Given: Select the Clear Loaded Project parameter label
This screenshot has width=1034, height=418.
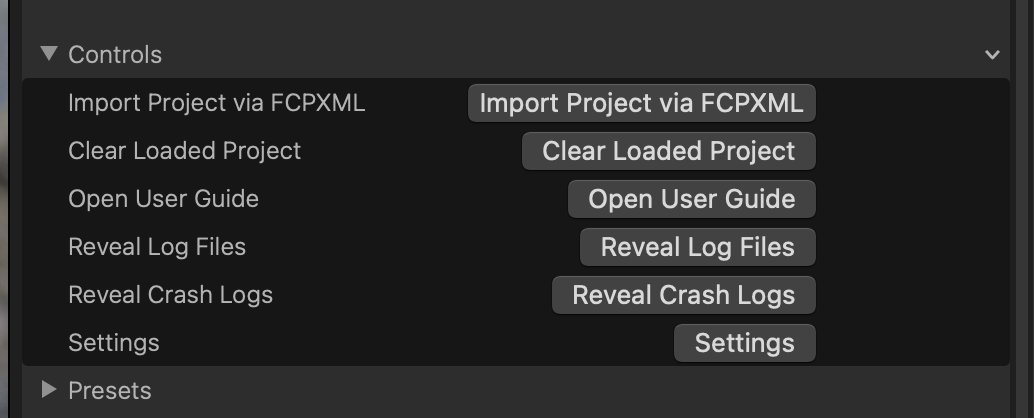Looking at the screenshot, I should pyautogui.click(x=184, y=151).
